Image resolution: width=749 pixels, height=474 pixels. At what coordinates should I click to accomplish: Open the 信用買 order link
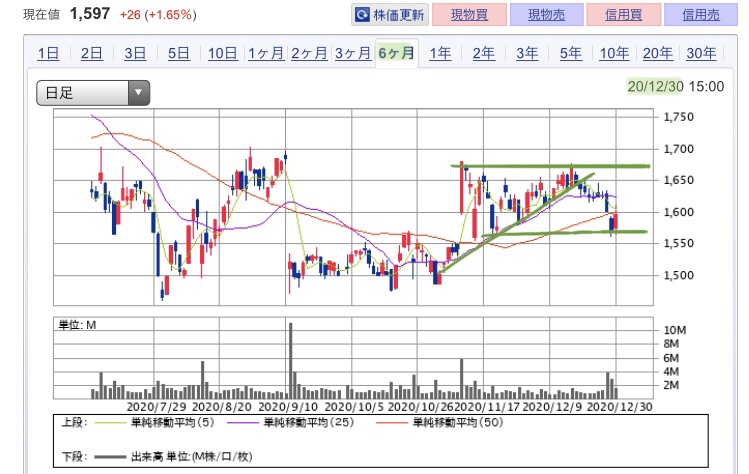click(x=623, y=15)
